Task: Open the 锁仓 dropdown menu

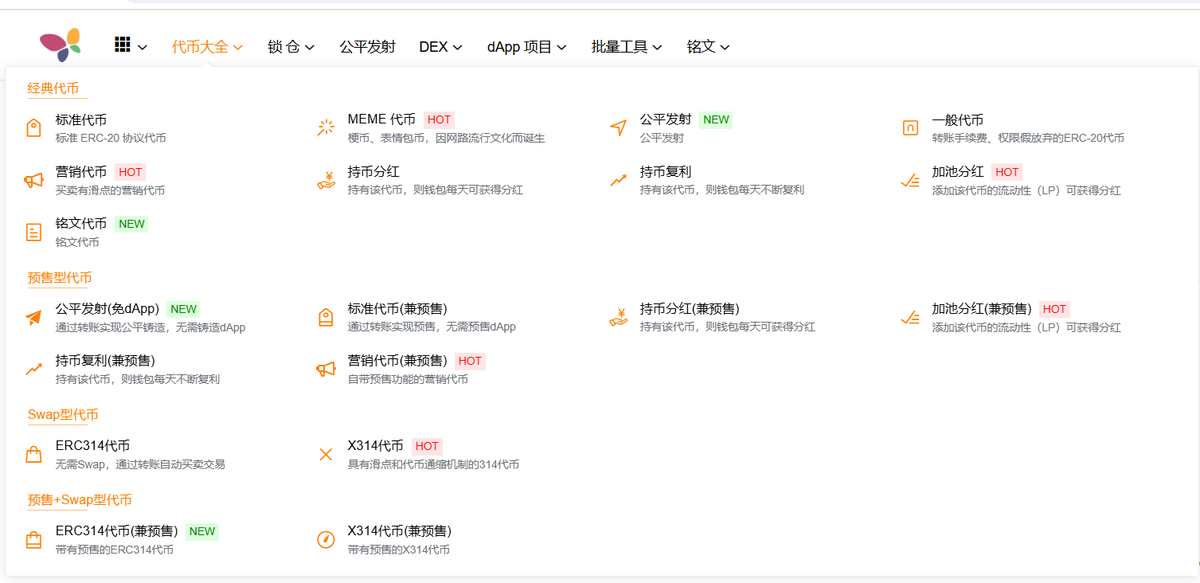Action: (291, 46)
